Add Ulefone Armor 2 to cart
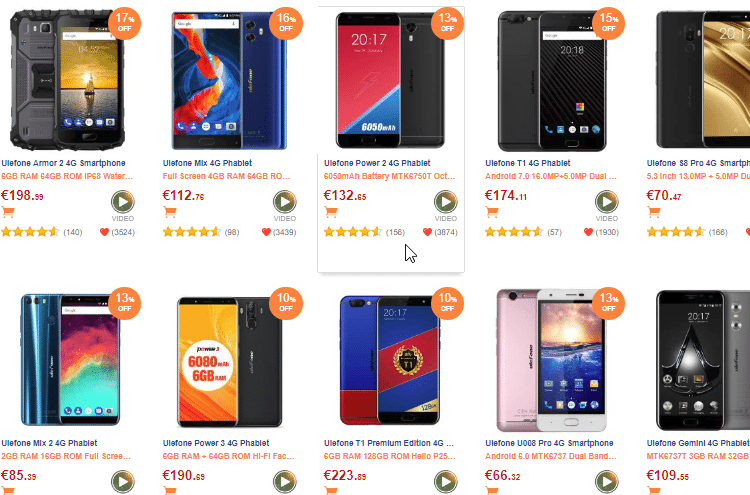Viewport: 750px width, 495px height. [x=8, y=212]
